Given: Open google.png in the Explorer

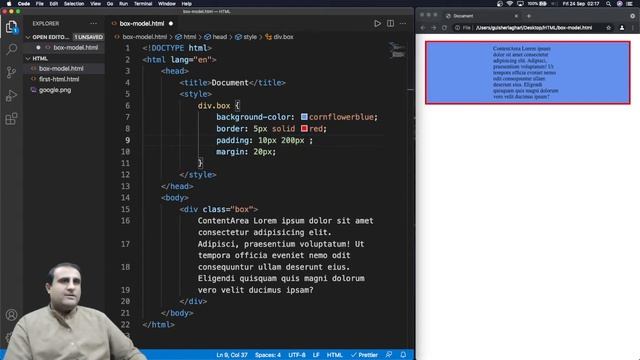Looking at the screenshot, I should point(55,90).
